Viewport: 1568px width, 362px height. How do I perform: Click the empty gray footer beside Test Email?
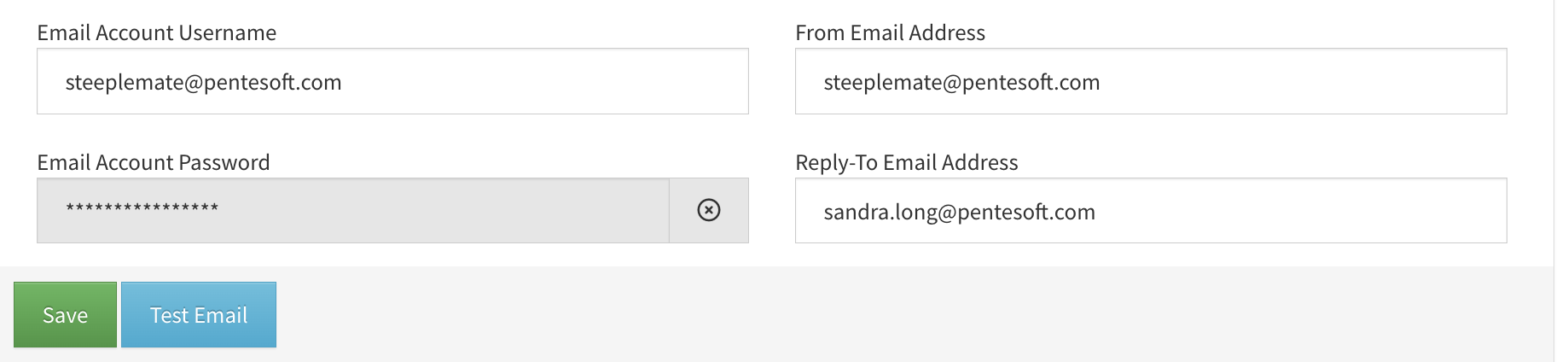(x=913, y=315)
